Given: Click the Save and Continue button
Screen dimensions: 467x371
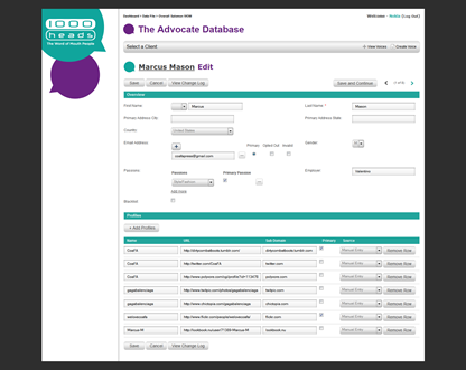Looking at the screenshot, I should click(355, 83).
